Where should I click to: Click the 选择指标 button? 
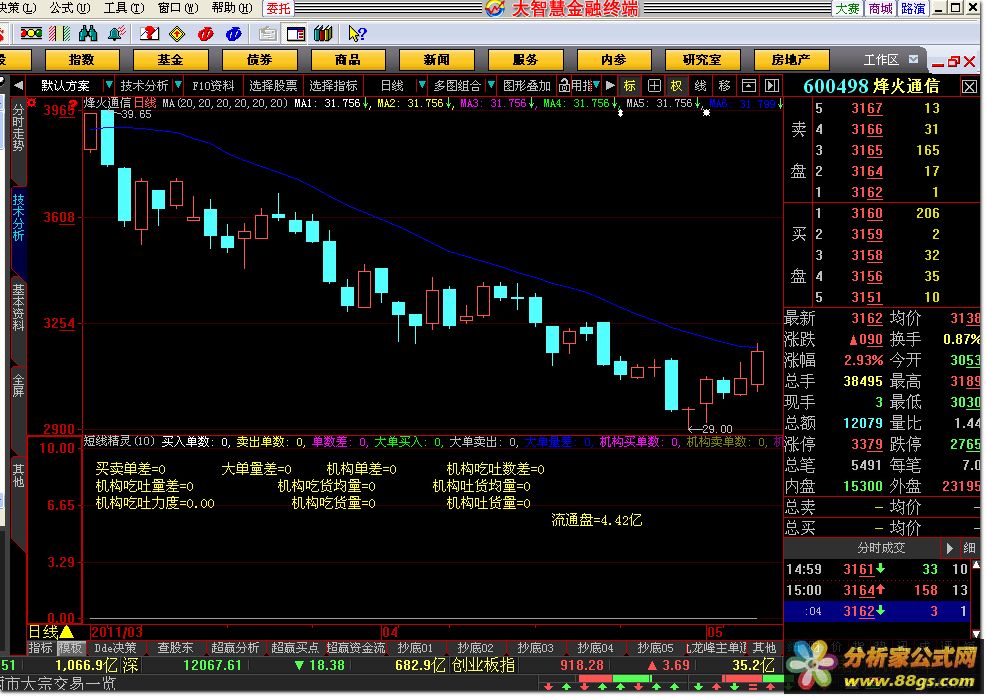(333, 86)
